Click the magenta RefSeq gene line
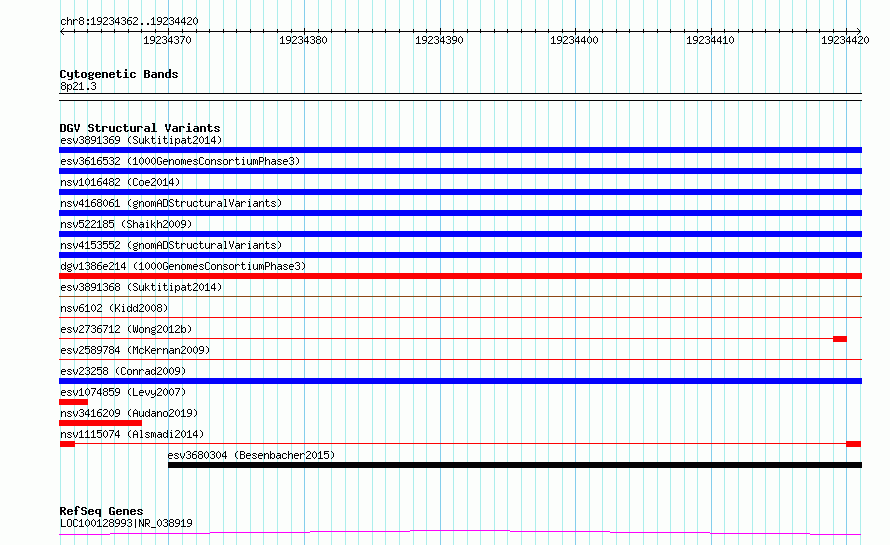Image resolution: width=890 pixels, height=545 pixels. [x=460, y=532]
